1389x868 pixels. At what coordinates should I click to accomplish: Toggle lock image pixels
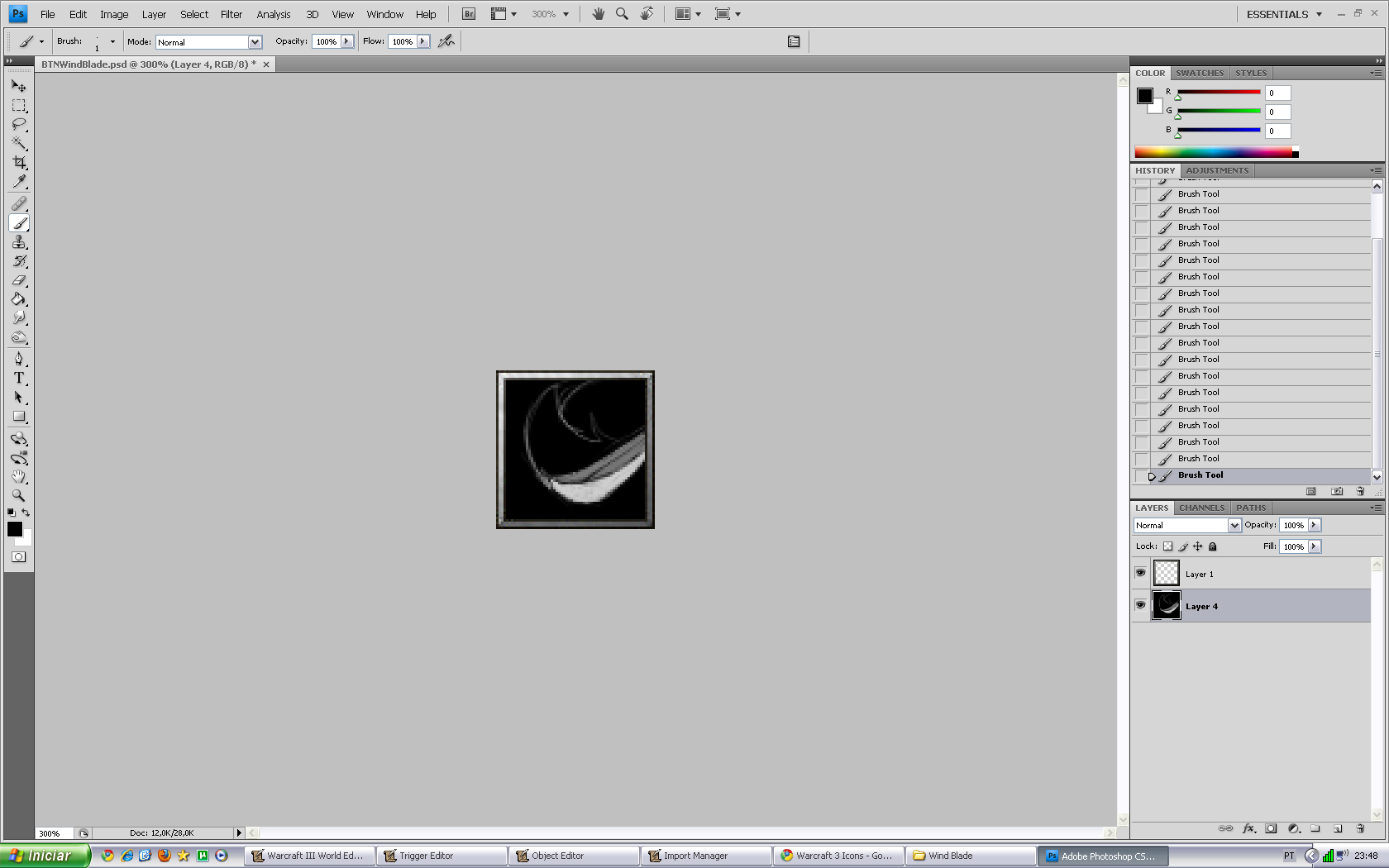tap(1183, 546)
